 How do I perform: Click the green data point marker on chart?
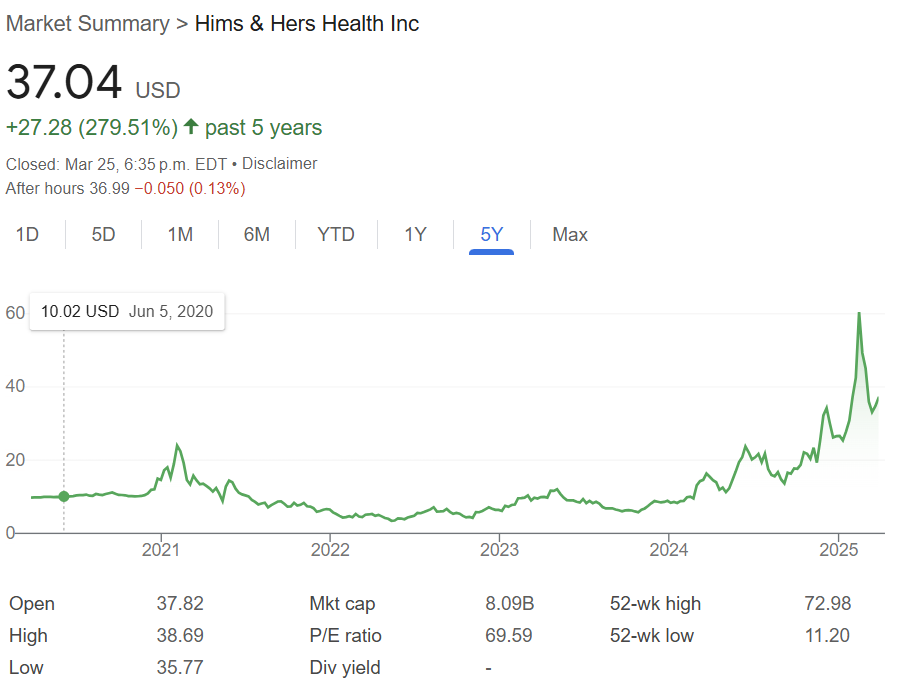[x=64, y=496]
